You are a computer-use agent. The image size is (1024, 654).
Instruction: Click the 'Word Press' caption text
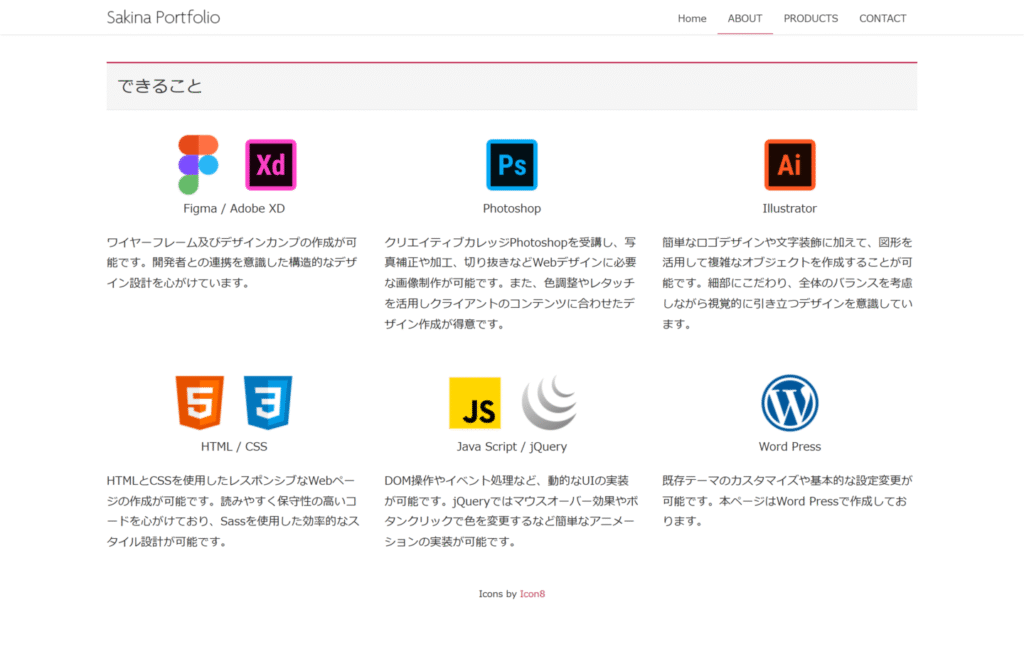pos(790,447)
